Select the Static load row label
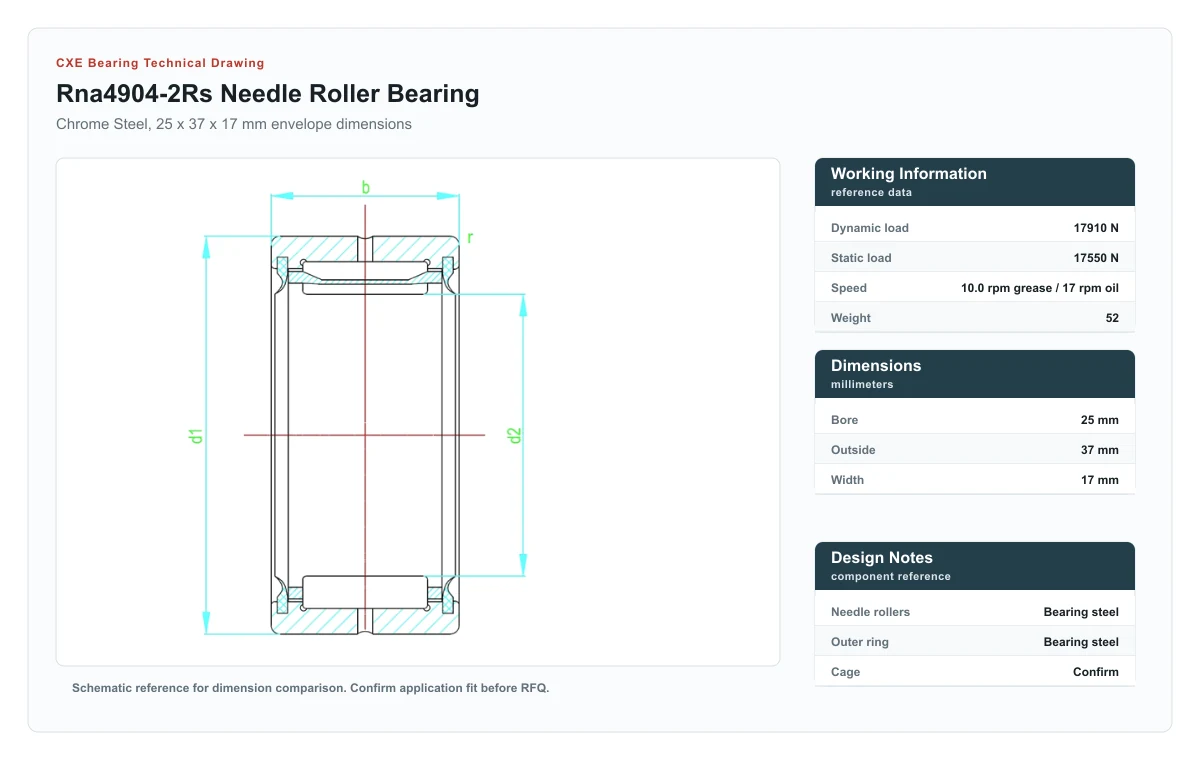The height and width of the screenshot is (760, 1200). [x=861, y=258]
